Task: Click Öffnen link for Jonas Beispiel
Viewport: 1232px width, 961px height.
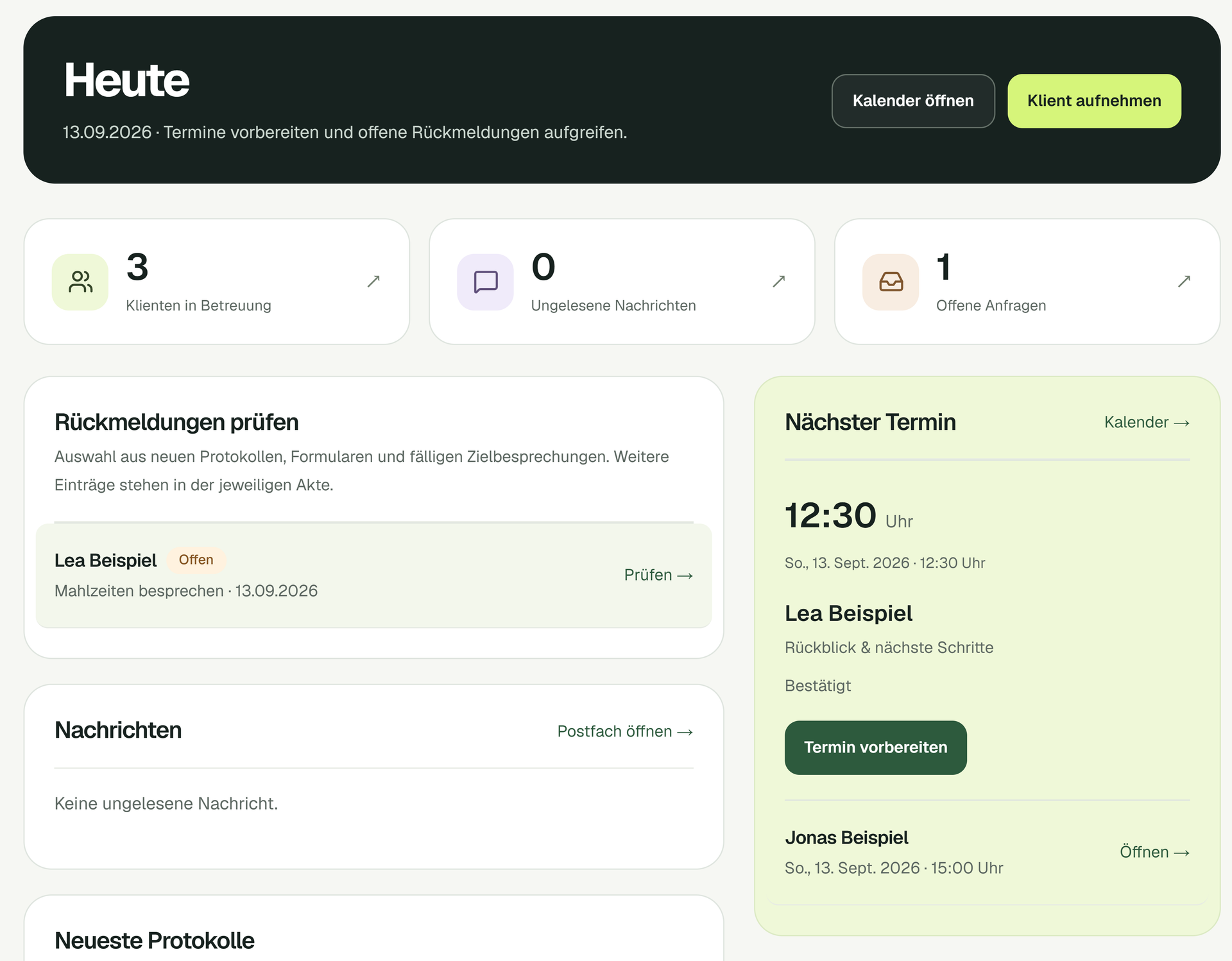Action: (x=1154, y=852)
